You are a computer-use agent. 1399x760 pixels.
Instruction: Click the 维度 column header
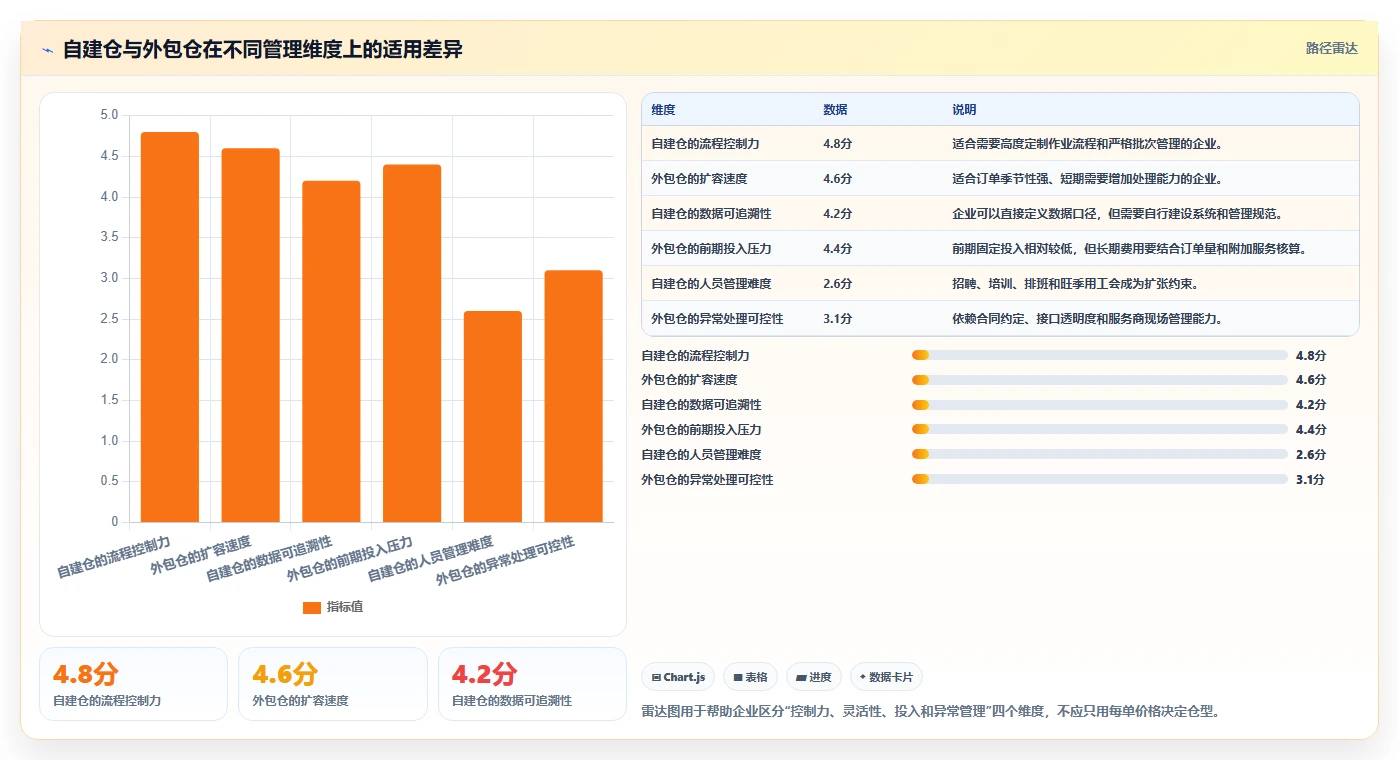click(x=663, y=110)
